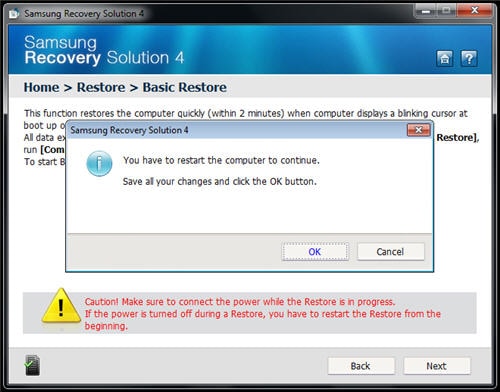Viewport: 500px width, 392px height.
Task: Click the bold 'Restore],' text in the description
Action: 458,138
